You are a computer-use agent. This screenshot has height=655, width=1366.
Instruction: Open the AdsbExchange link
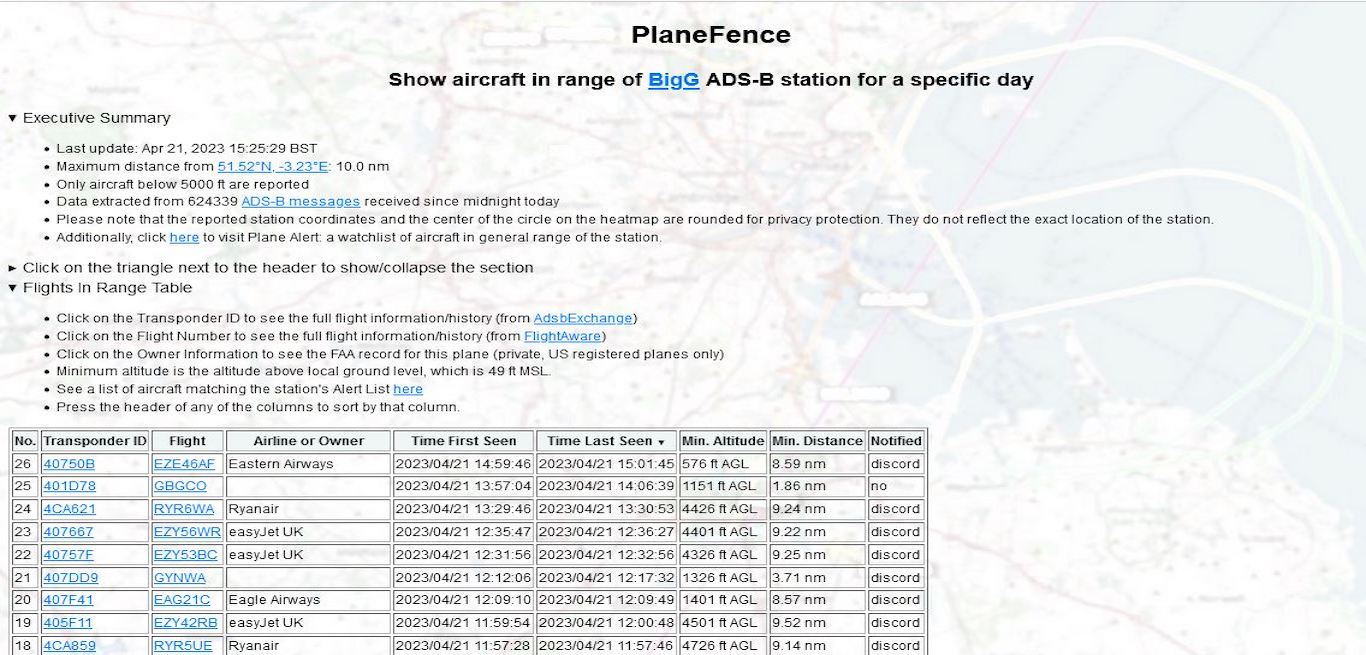582,319
